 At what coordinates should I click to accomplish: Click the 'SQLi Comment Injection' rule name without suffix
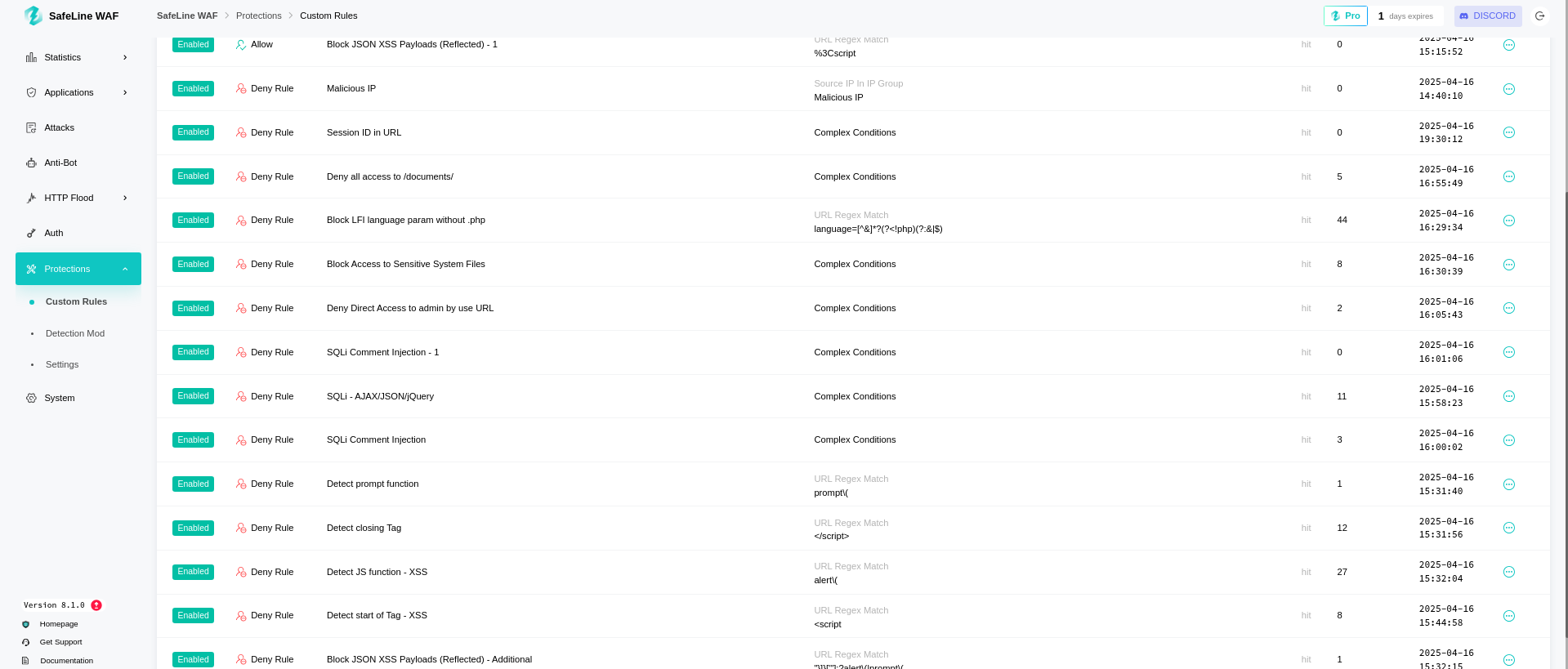[x=376, y=439]
